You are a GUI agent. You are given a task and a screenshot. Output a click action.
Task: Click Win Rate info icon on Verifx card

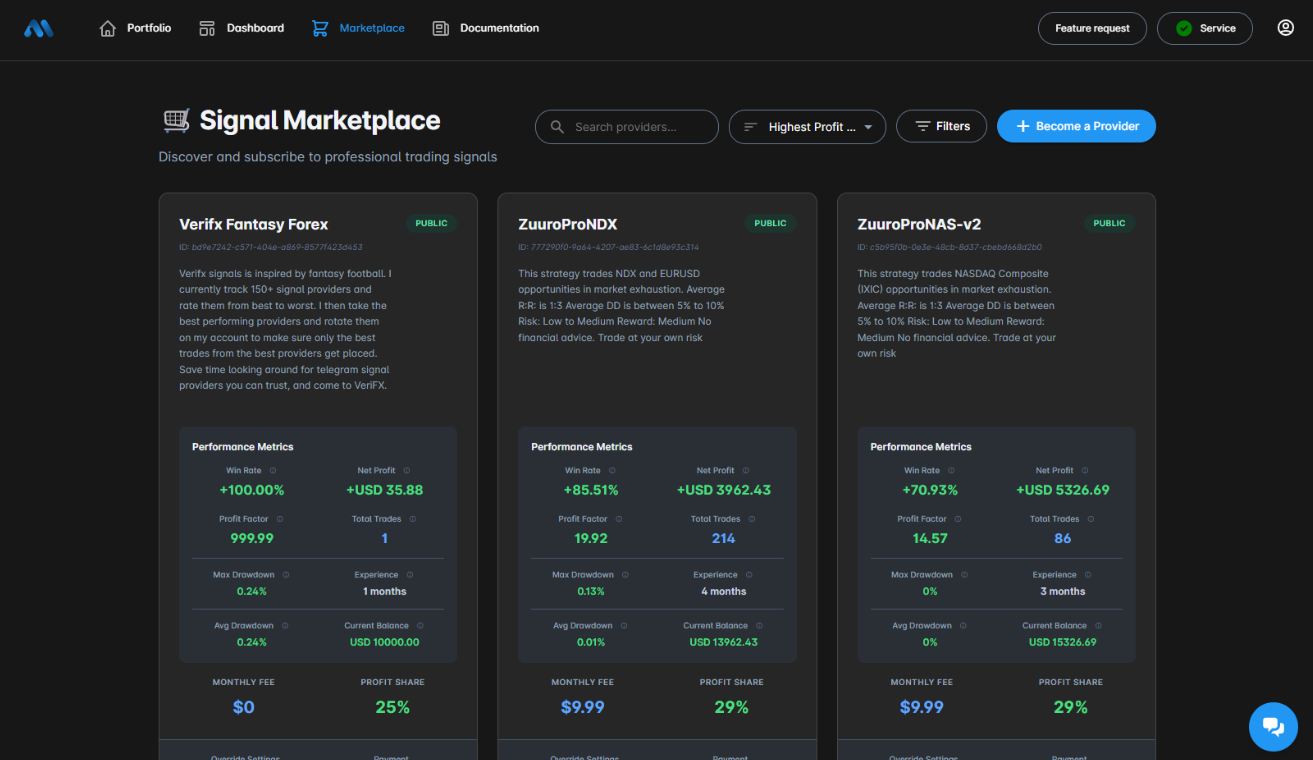coord(273,470)
